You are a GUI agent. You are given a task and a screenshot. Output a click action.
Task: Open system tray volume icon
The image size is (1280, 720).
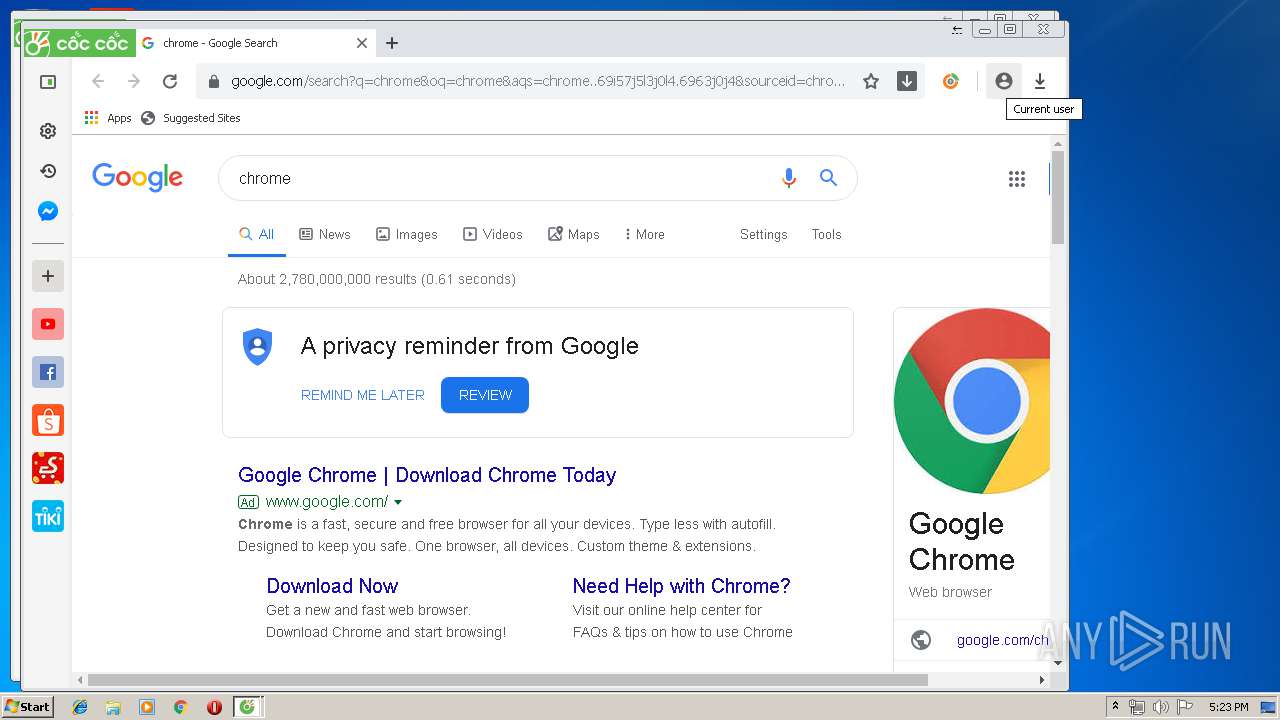click(x=1161, y=707)
